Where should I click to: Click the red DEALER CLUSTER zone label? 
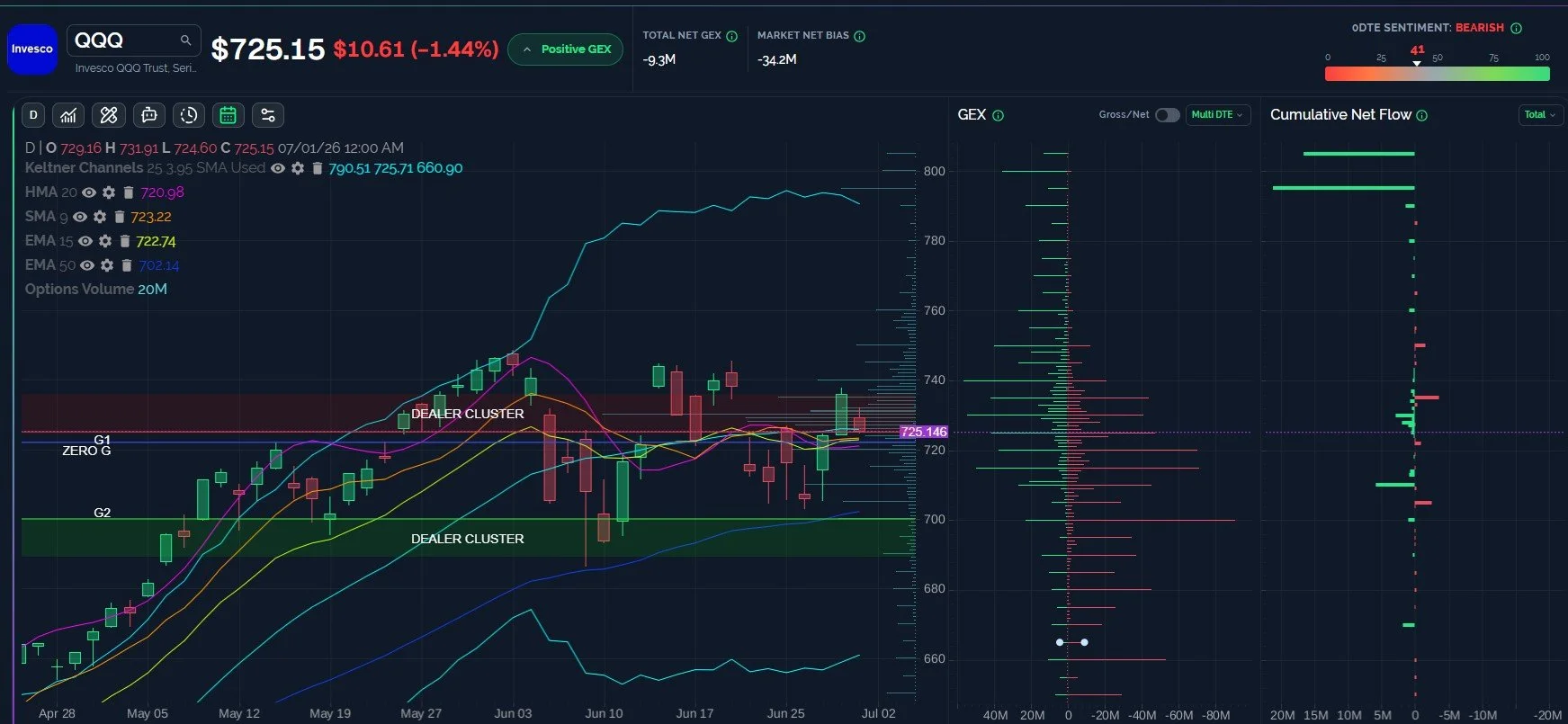[x=467, y=414]
